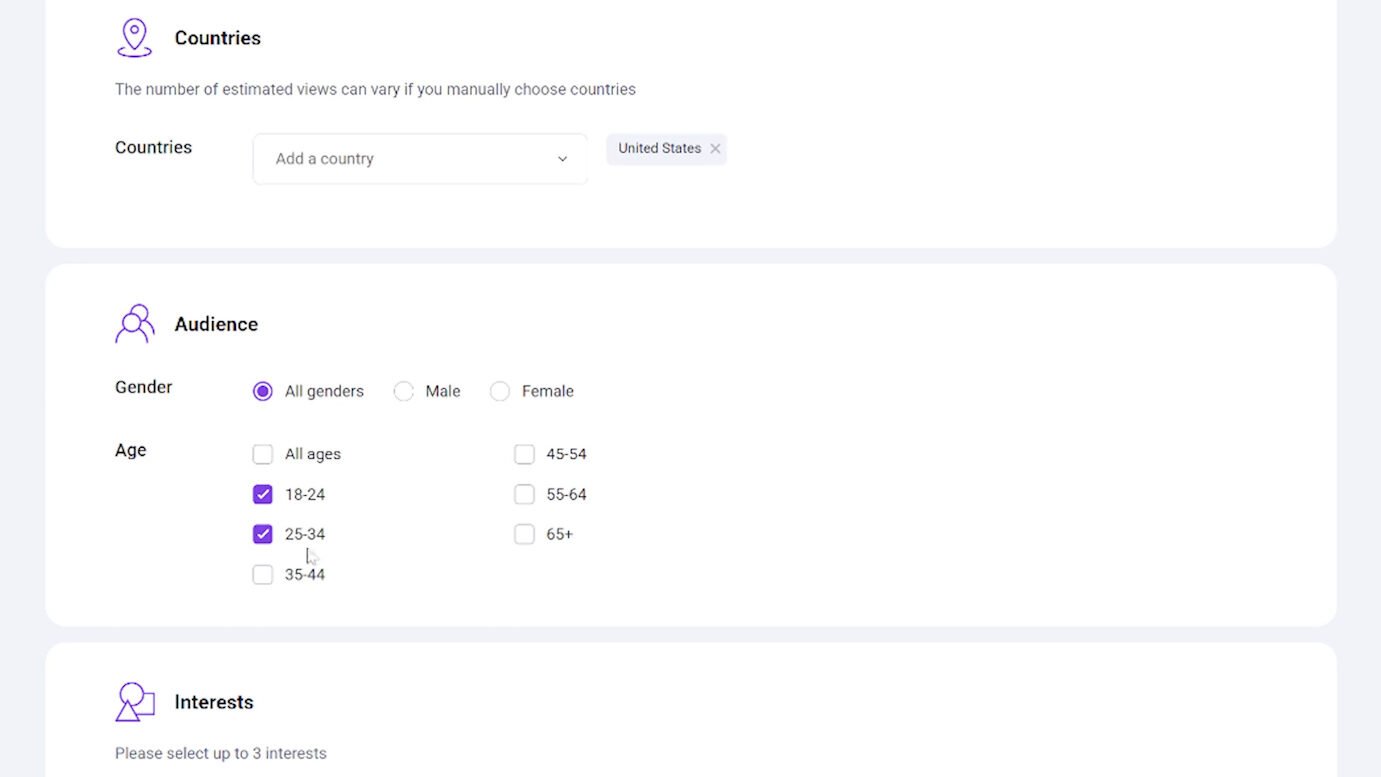Click the Interests section heading
This screenshot has height=777, width=1381.
point(214,702)
